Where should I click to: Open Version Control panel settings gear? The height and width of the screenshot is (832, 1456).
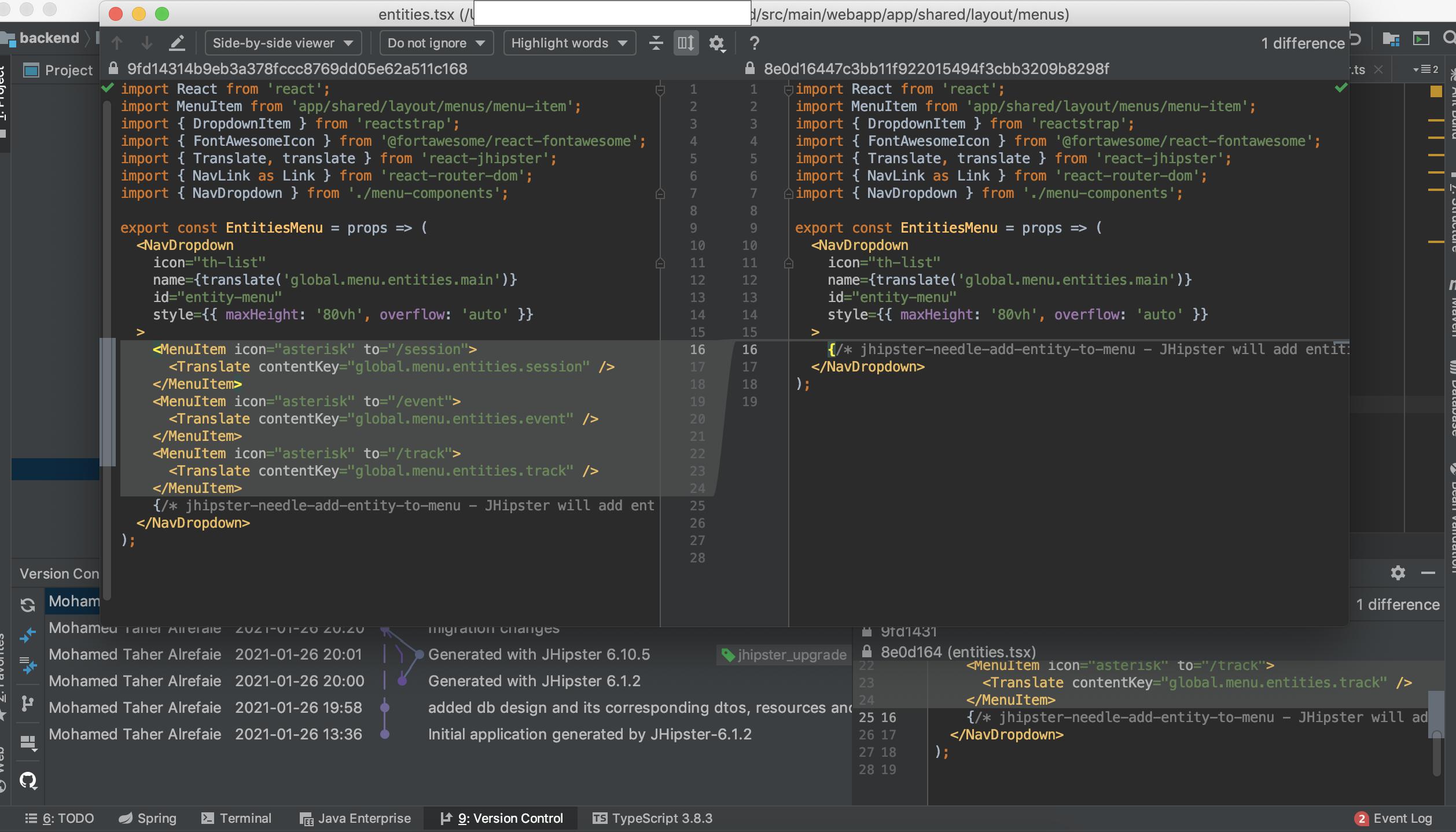1398,573
